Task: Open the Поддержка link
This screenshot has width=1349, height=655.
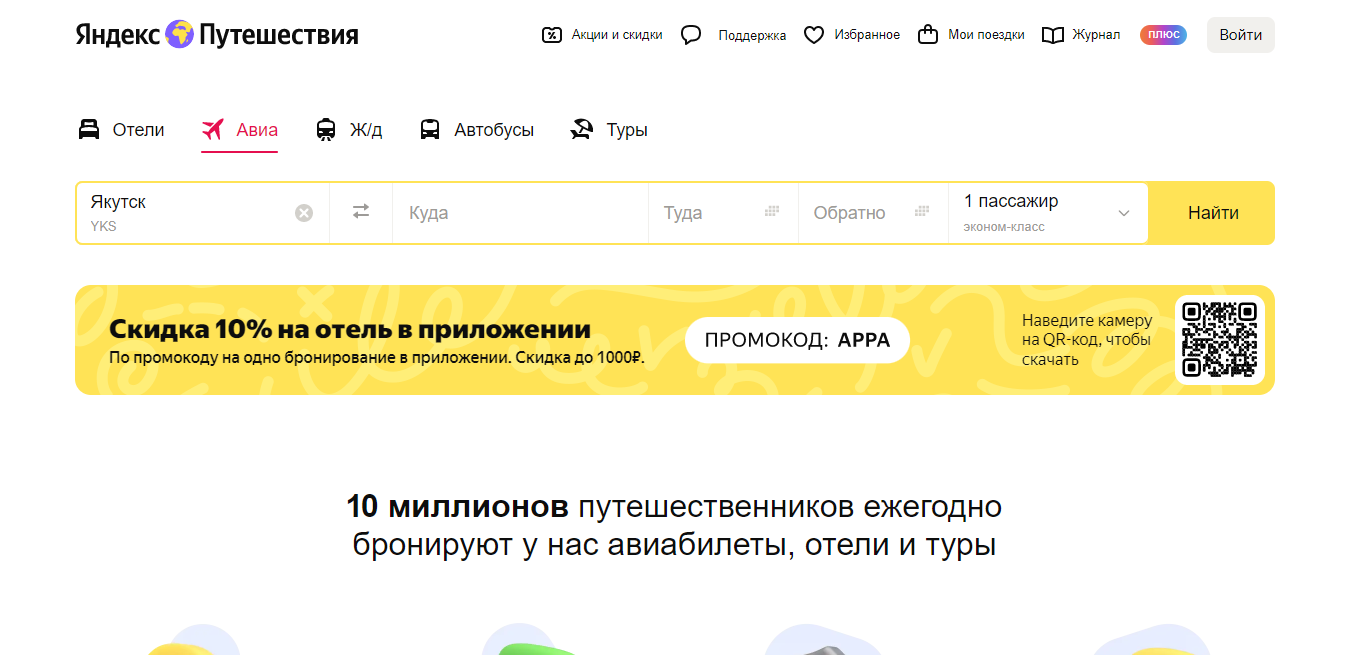Action: [752, 35]
